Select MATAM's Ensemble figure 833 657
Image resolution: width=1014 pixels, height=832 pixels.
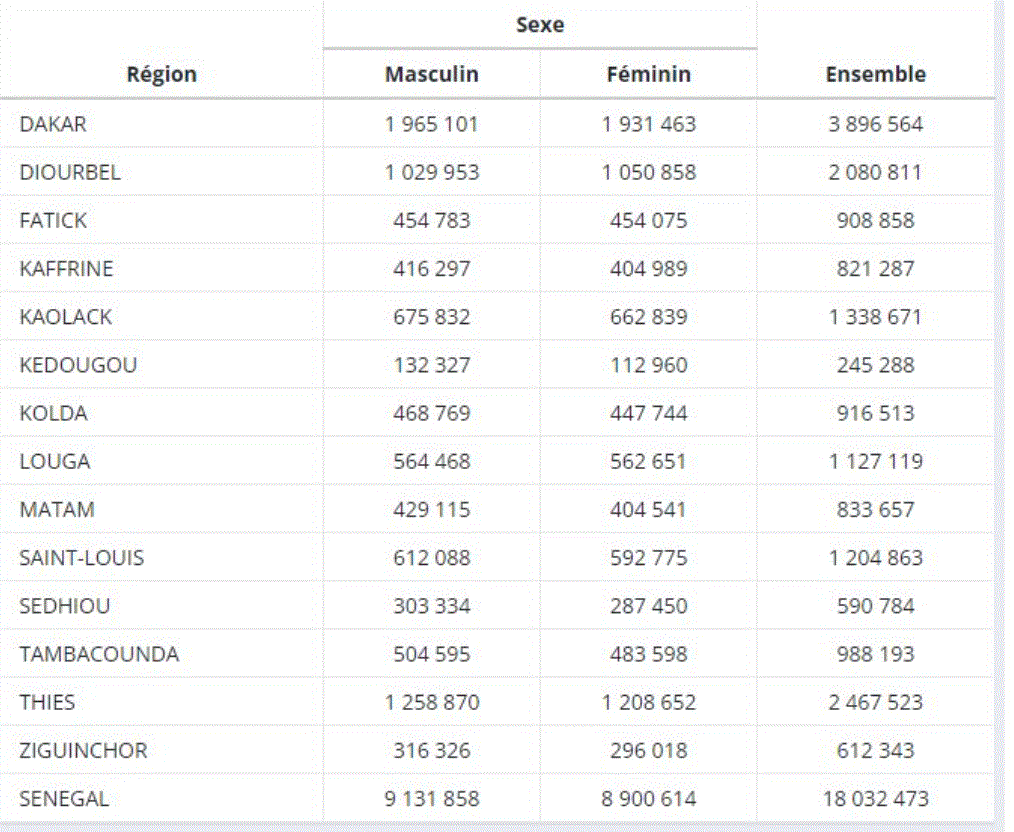tap(875, 509)
